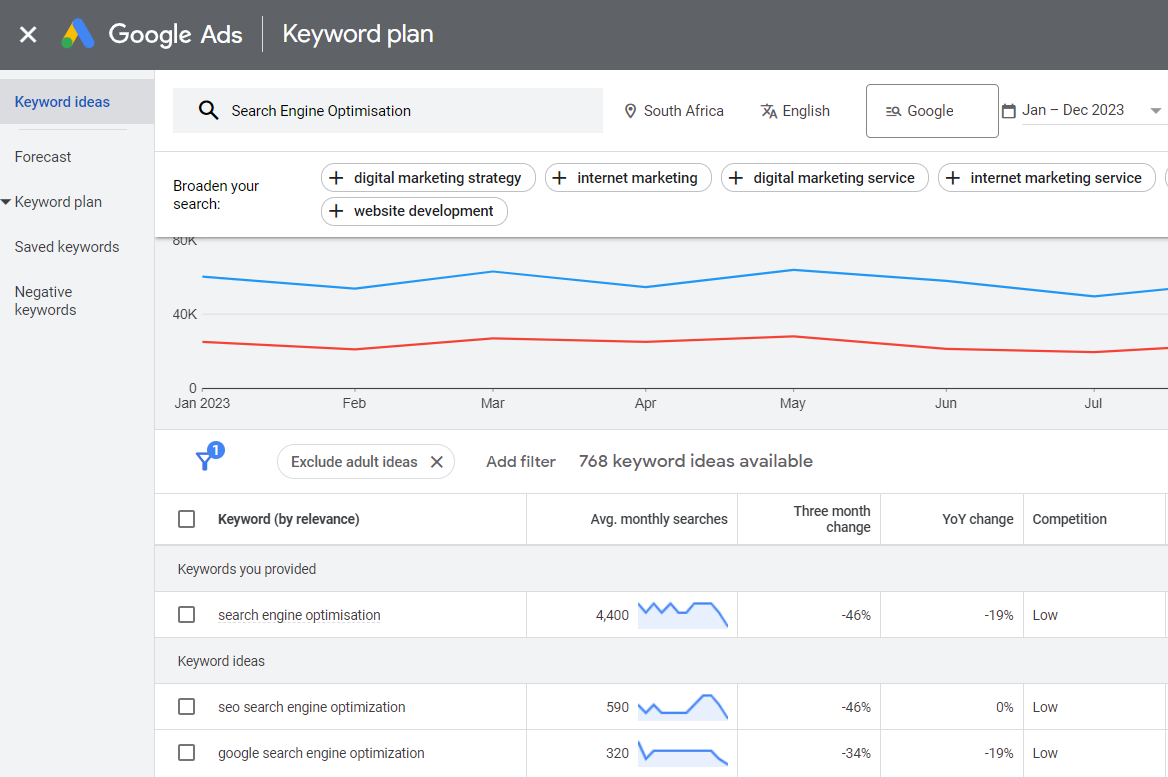Open Negative keywords page

click(x=46, y=301)
